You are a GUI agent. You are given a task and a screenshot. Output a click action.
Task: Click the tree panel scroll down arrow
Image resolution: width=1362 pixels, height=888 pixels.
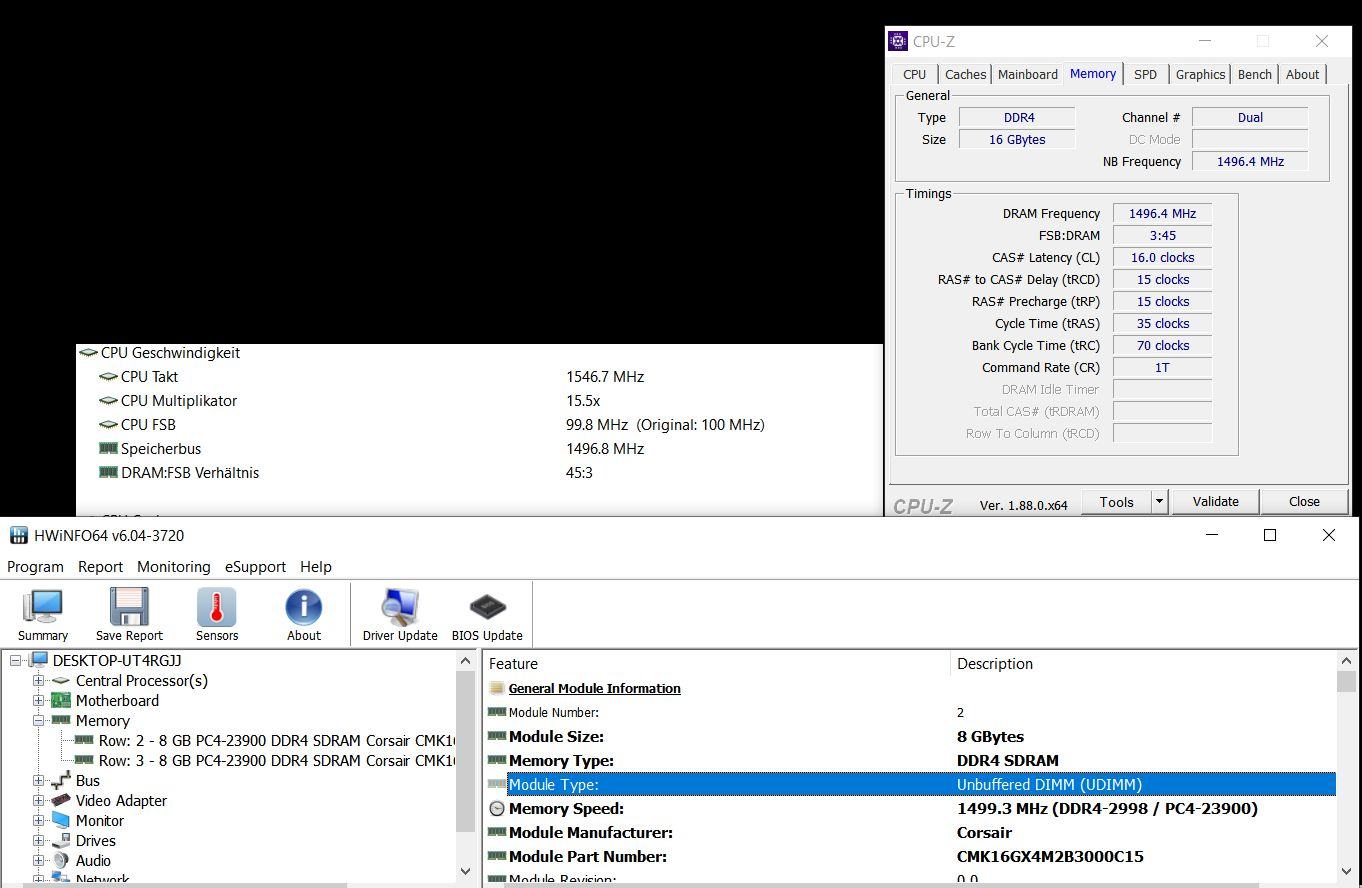466,870
